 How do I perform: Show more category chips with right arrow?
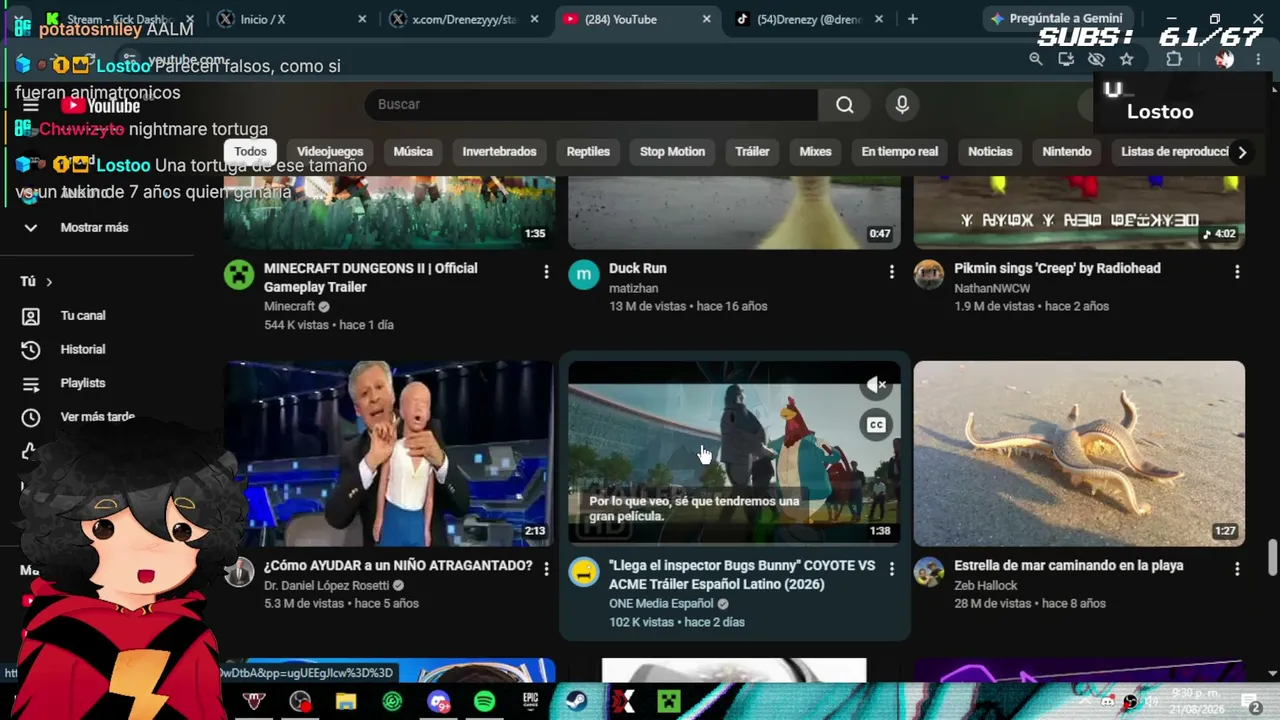click(x=1242, y=152)
